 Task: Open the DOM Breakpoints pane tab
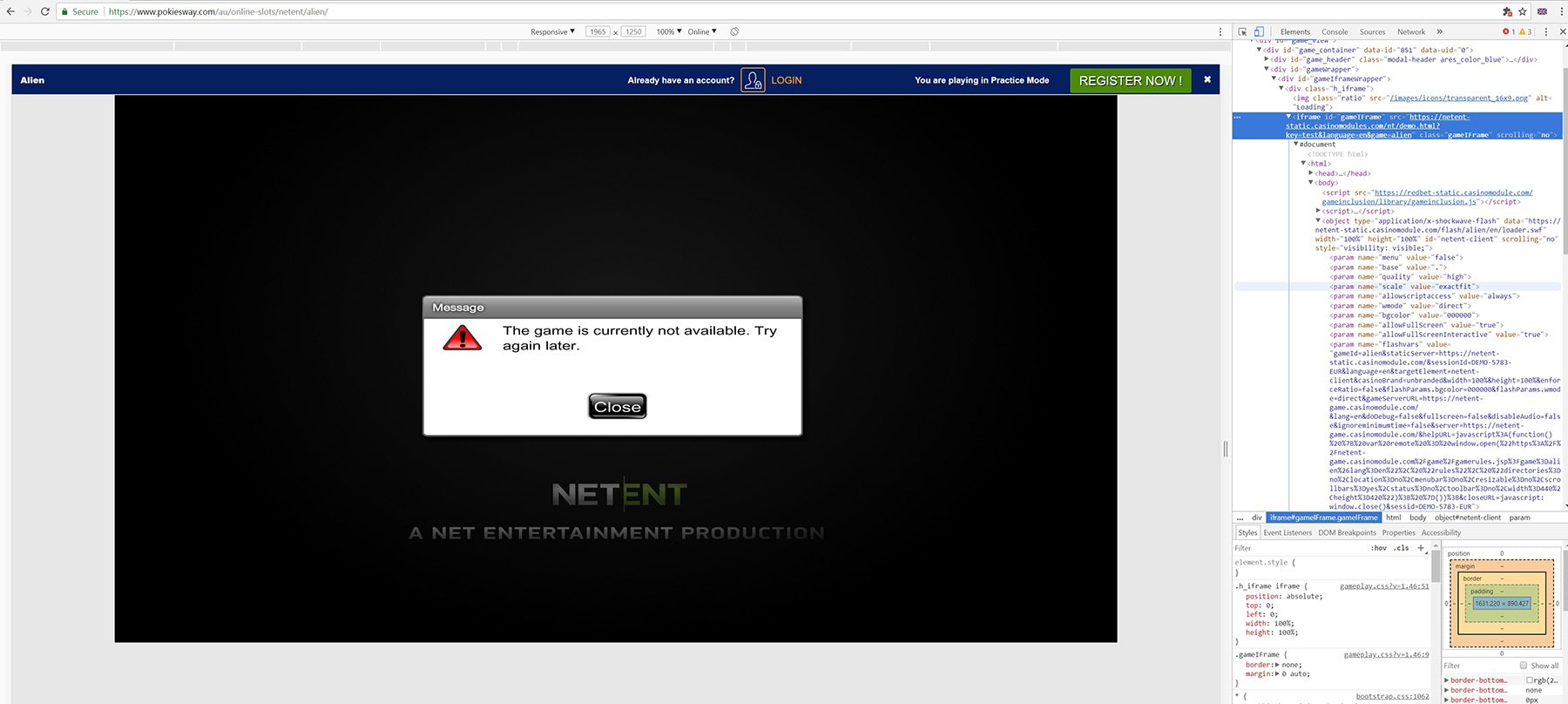coord(1347,532)
